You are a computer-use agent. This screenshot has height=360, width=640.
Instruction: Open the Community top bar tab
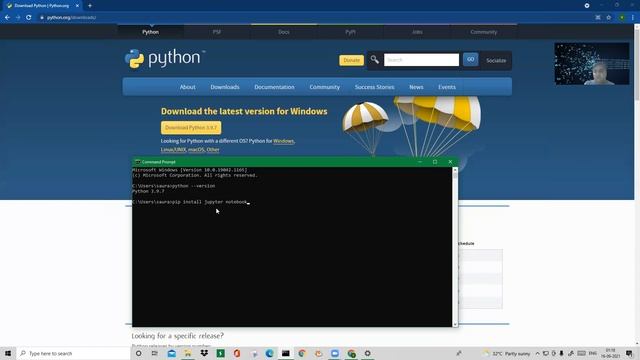click(x=484, y=32)
